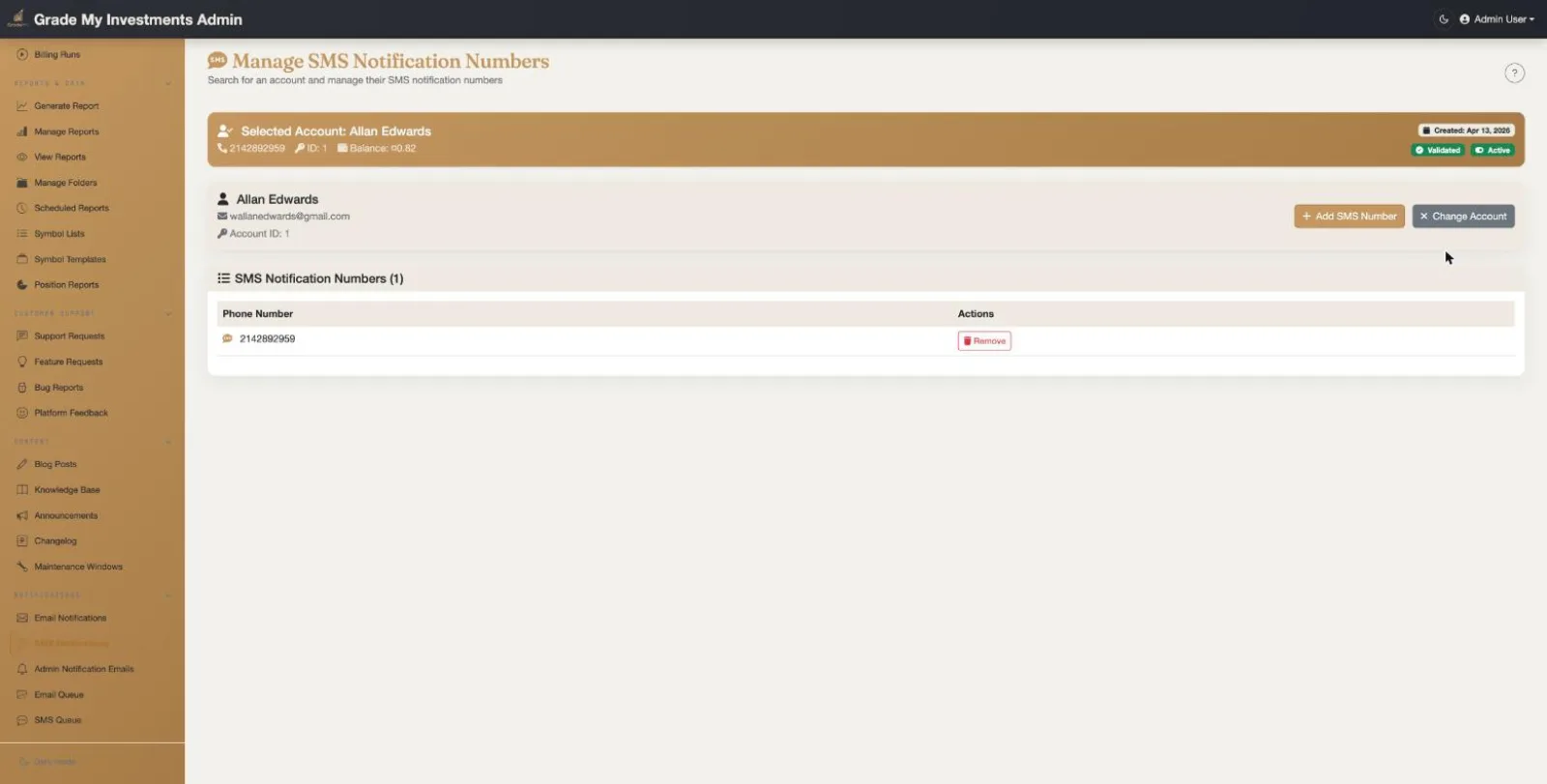Click the Add SMS Number button
This screenshot has width=1547, height=784.
[1349, 217]
